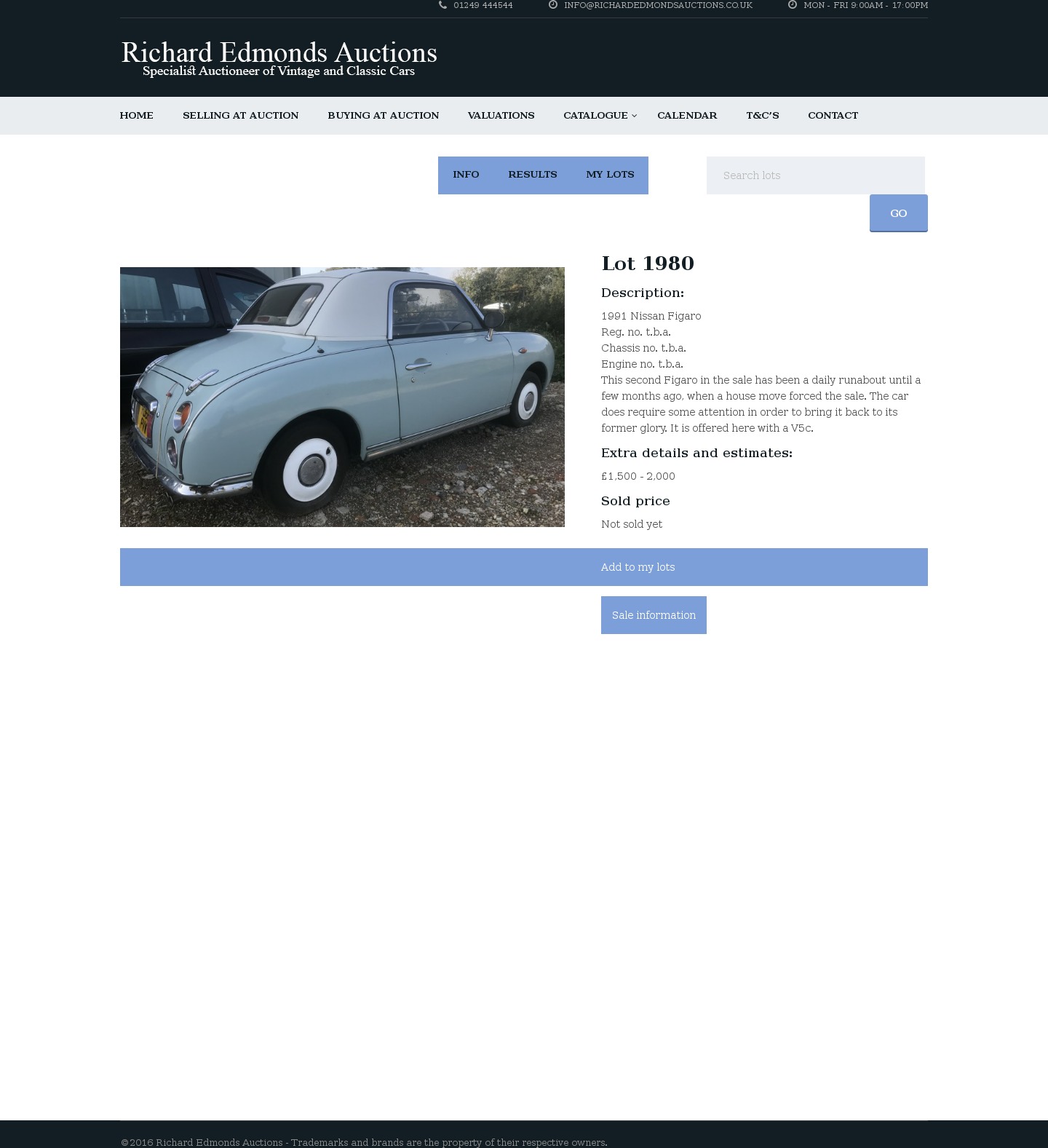Click the 'Description:' heading

click(x=643, y=293)
